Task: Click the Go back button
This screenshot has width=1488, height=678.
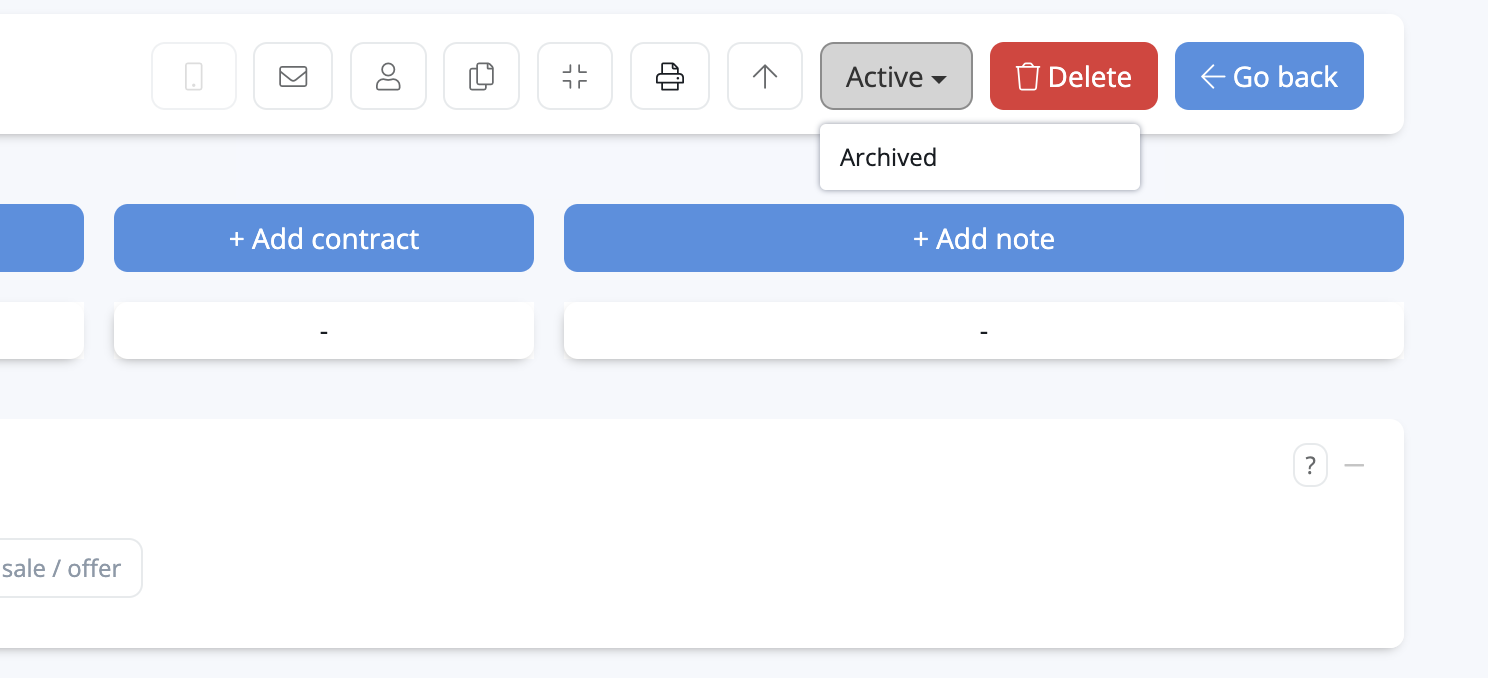Action: pos(1269,76)
